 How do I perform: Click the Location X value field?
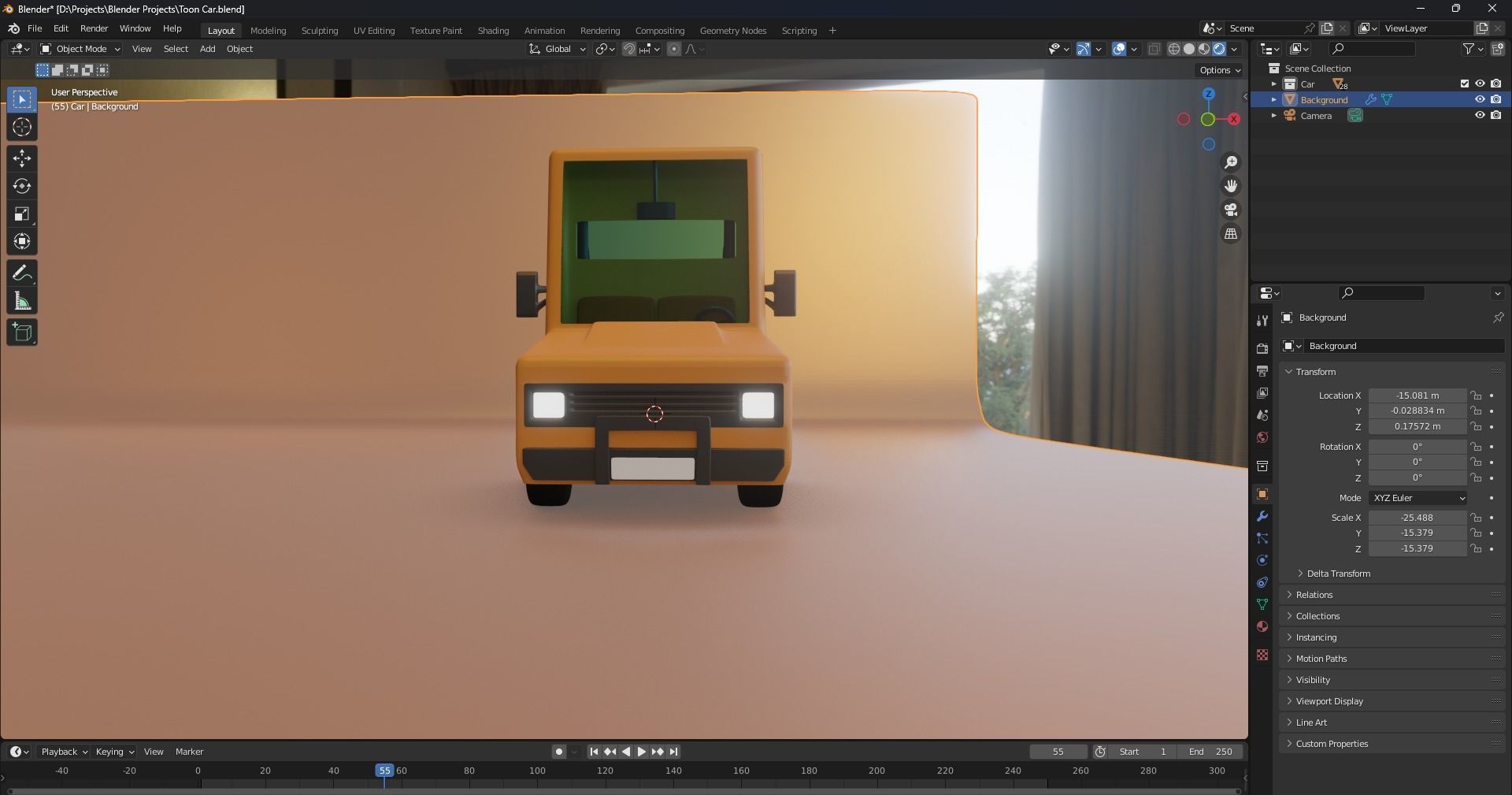1417,396
